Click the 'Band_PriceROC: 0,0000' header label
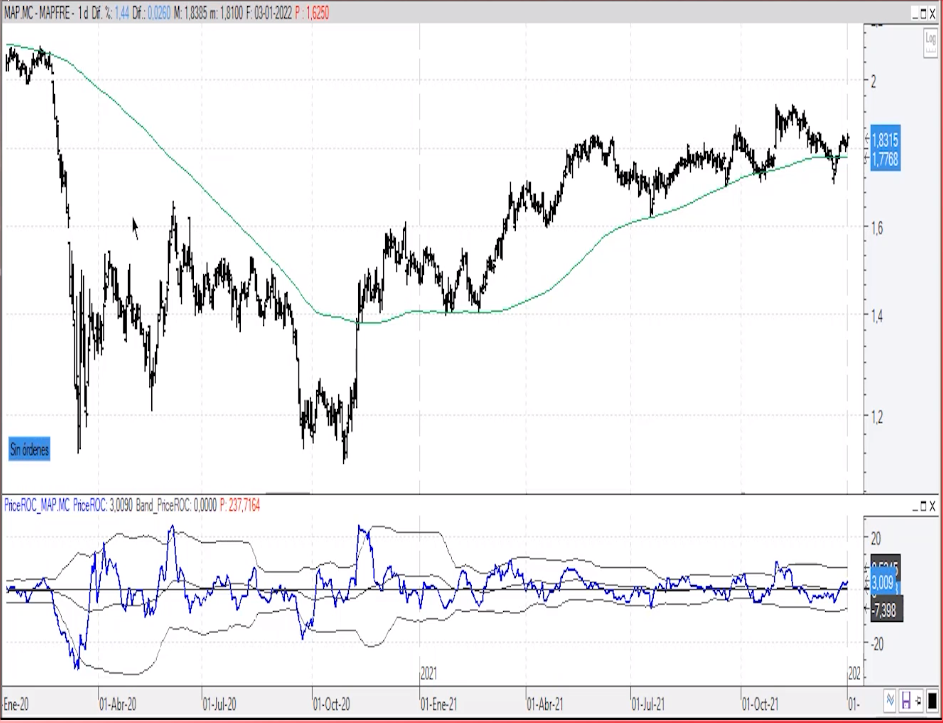 click(176, 506)
